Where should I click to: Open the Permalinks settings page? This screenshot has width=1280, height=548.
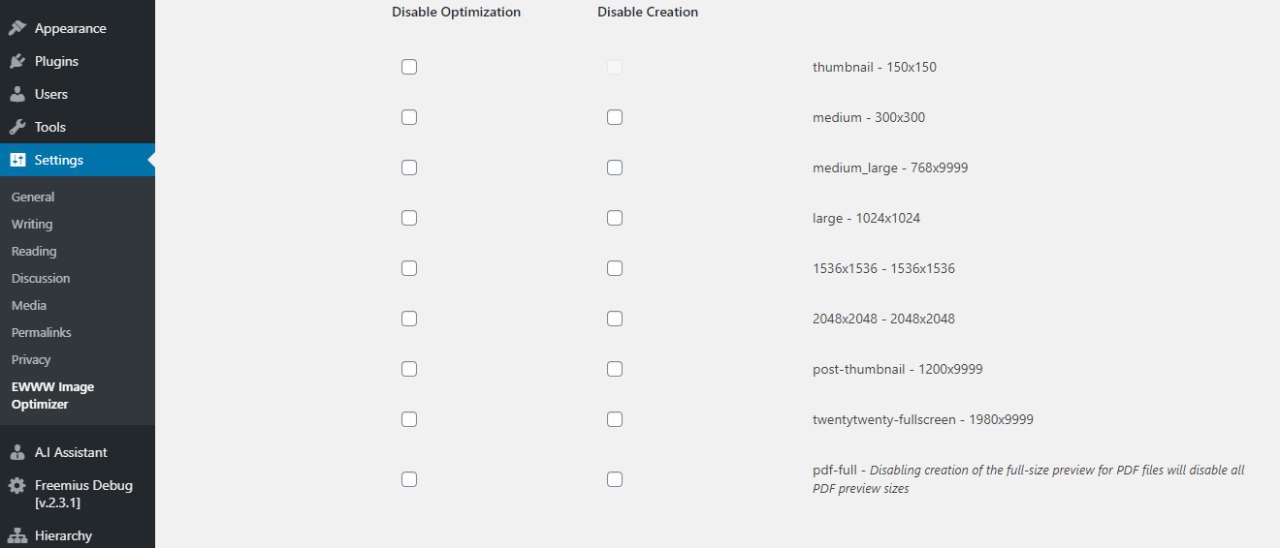tap(41, 332)
